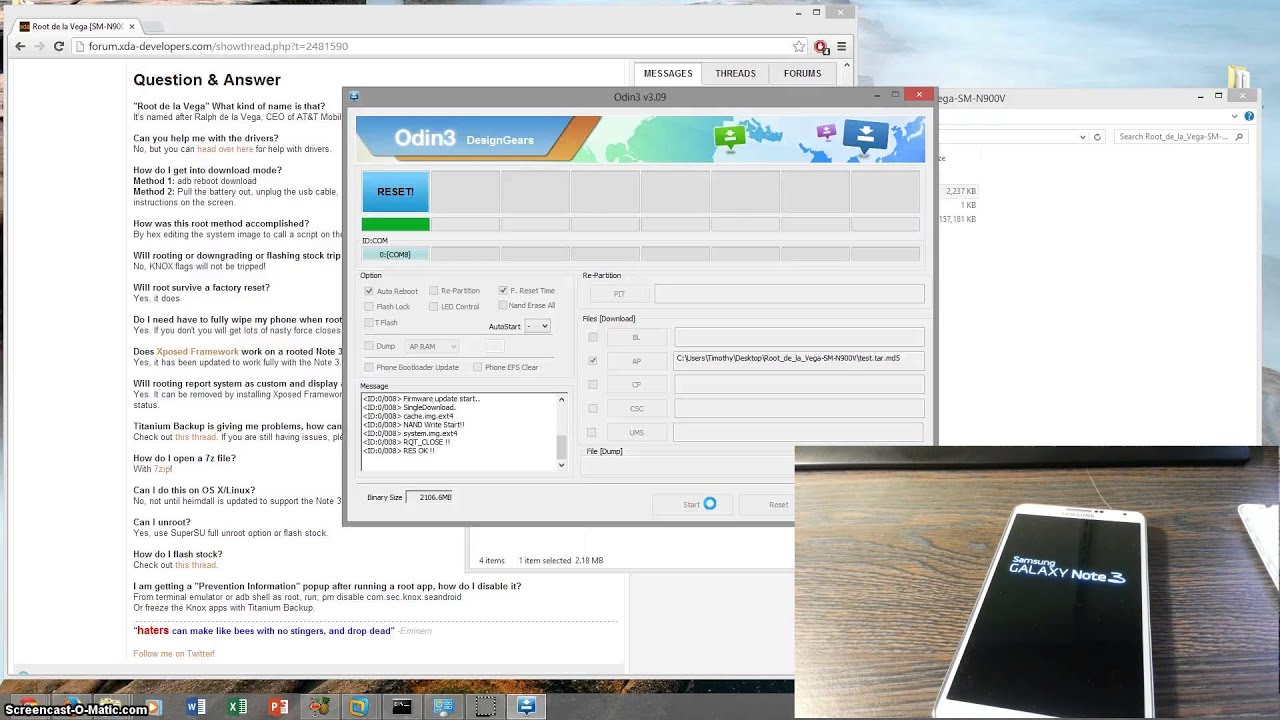The height and width of the screenshot is (720, 1280).
Task: Close the Root de la Vega Chrome tab
Action: [x=131, y=26]
